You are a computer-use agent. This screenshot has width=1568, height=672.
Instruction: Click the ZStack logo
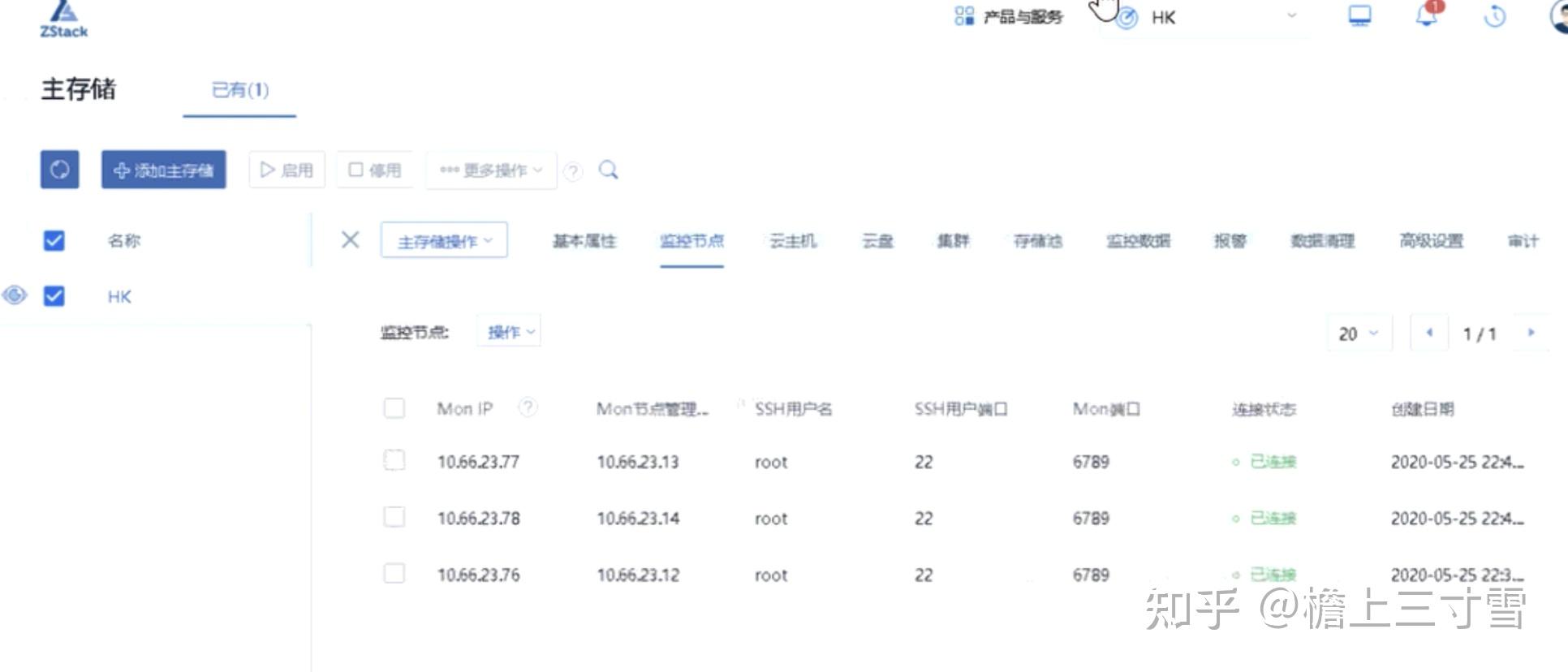click(63, 19)
